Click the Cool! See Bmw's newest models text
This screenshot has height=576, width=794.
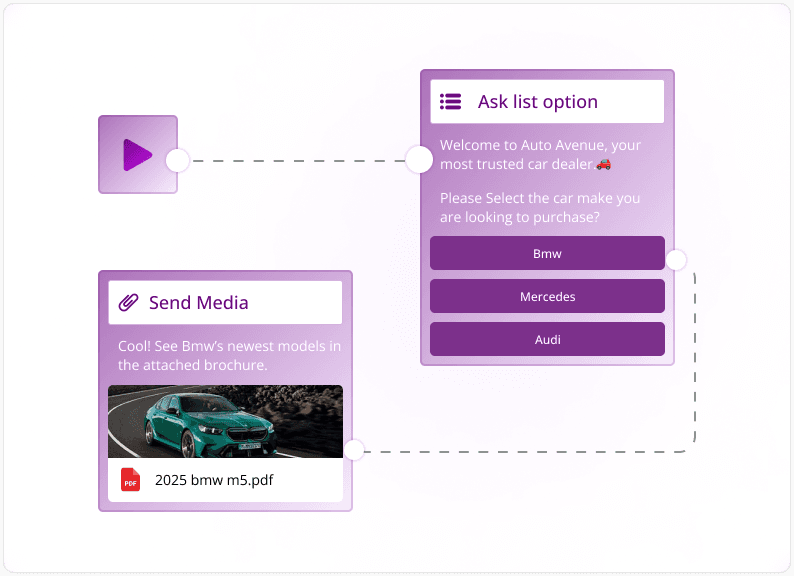pos(229,355)
